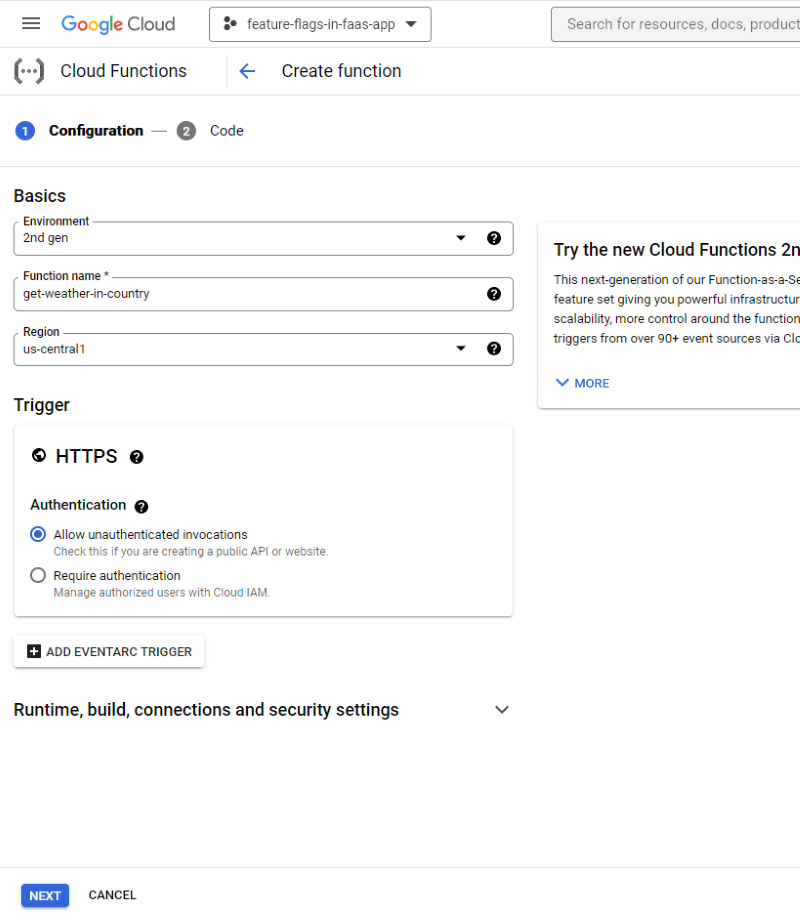The width and height of the screenshot is (800, 919).
Task: Click the MORE link in the 2nd gen panel
Action: [581, 383]
